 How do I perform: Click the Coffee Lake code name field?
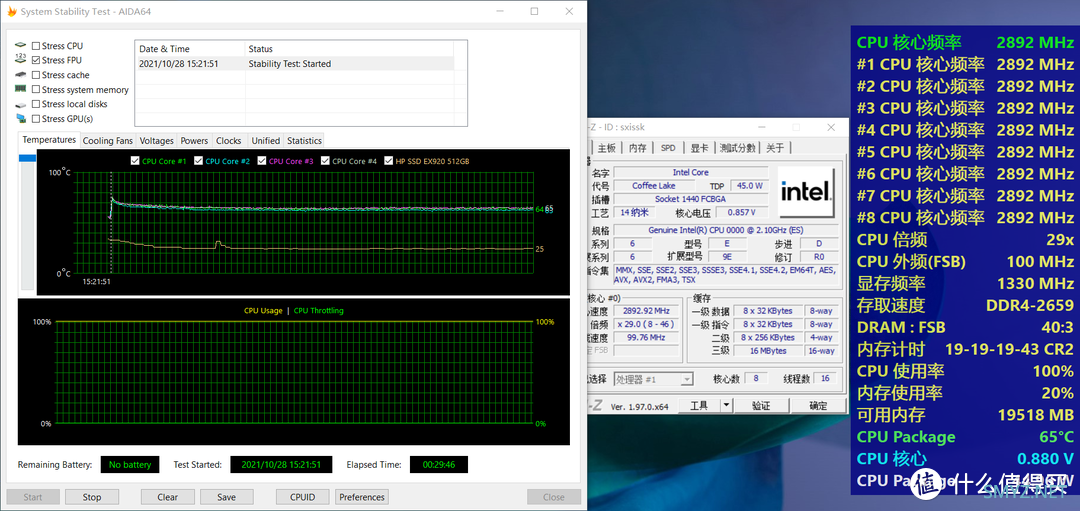[x=654, y=185]
